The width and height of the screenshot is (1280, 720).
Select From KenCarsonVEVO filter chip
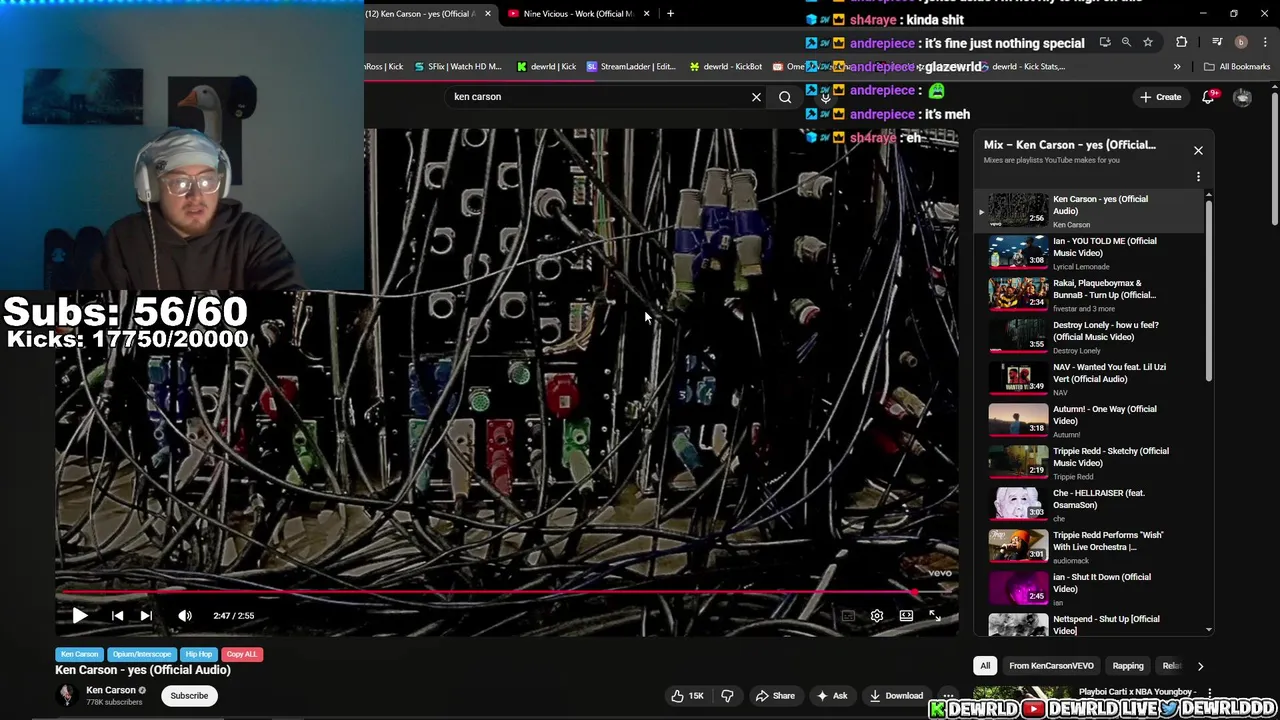pyautogui.click(x=1051, y=666)
